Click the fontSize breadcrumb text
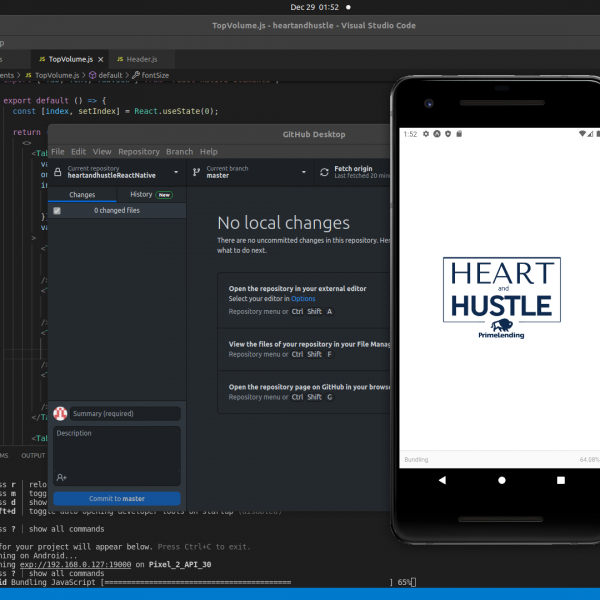 coord(155,75)
